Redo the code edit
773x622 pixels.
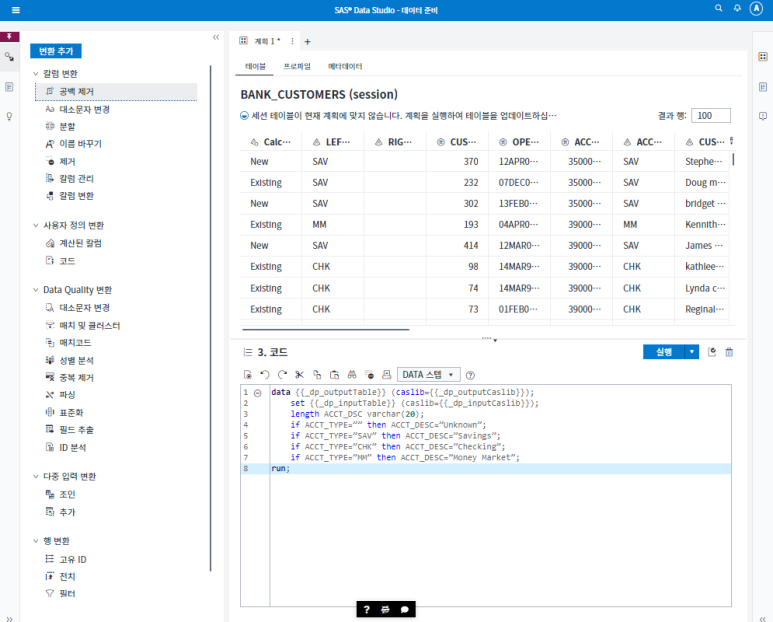282,375
